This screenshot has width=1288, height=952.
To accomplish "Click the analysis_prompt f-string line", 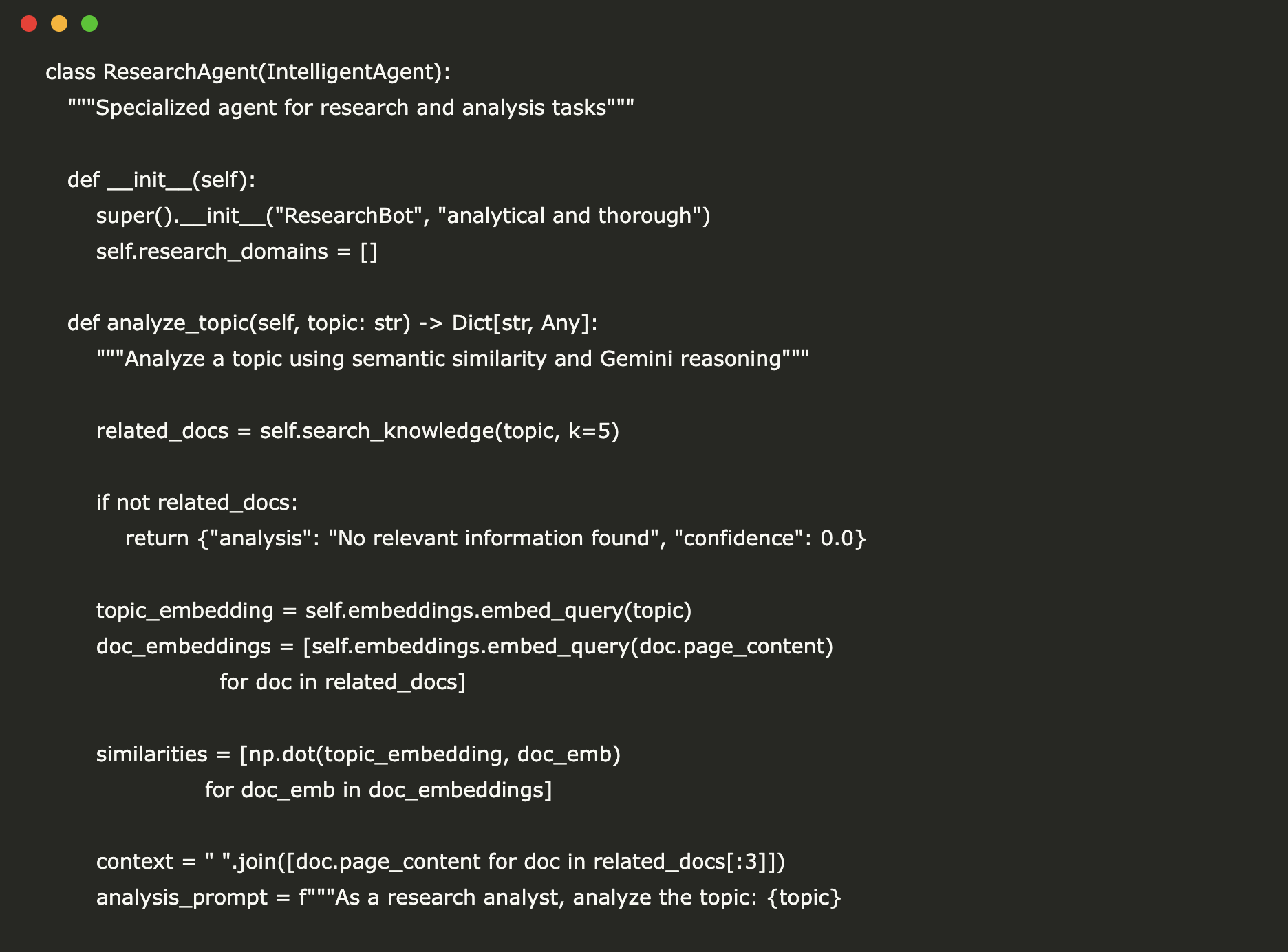I will pos(468,898).
